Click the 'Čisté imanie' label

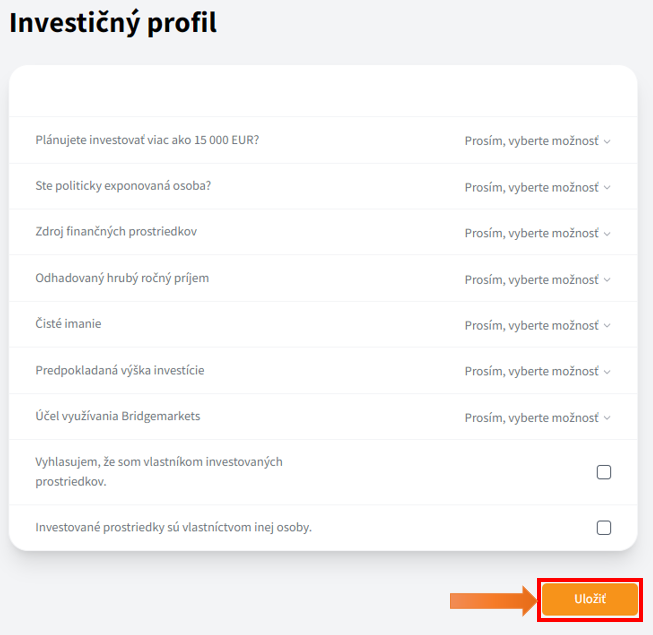point(68,324)
